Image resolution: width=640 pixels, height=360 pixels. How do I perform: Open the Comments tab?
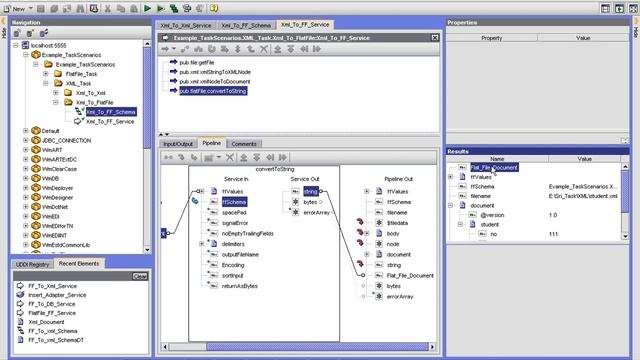pos(244,144)
